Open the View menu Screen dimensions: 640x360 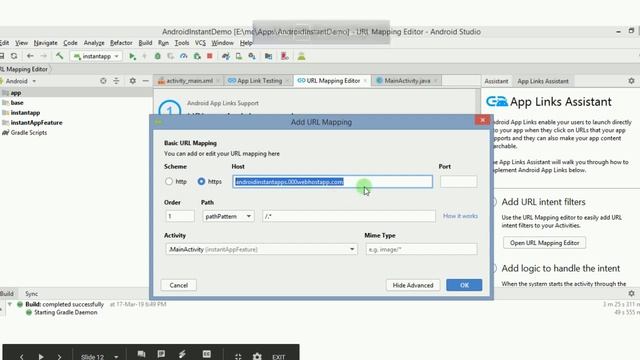pos(21,43)
